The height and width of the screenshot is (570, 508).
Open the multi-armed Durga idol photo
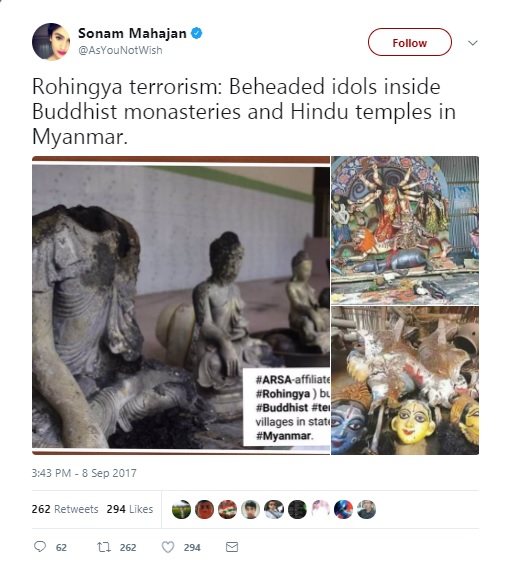[405, 230]
